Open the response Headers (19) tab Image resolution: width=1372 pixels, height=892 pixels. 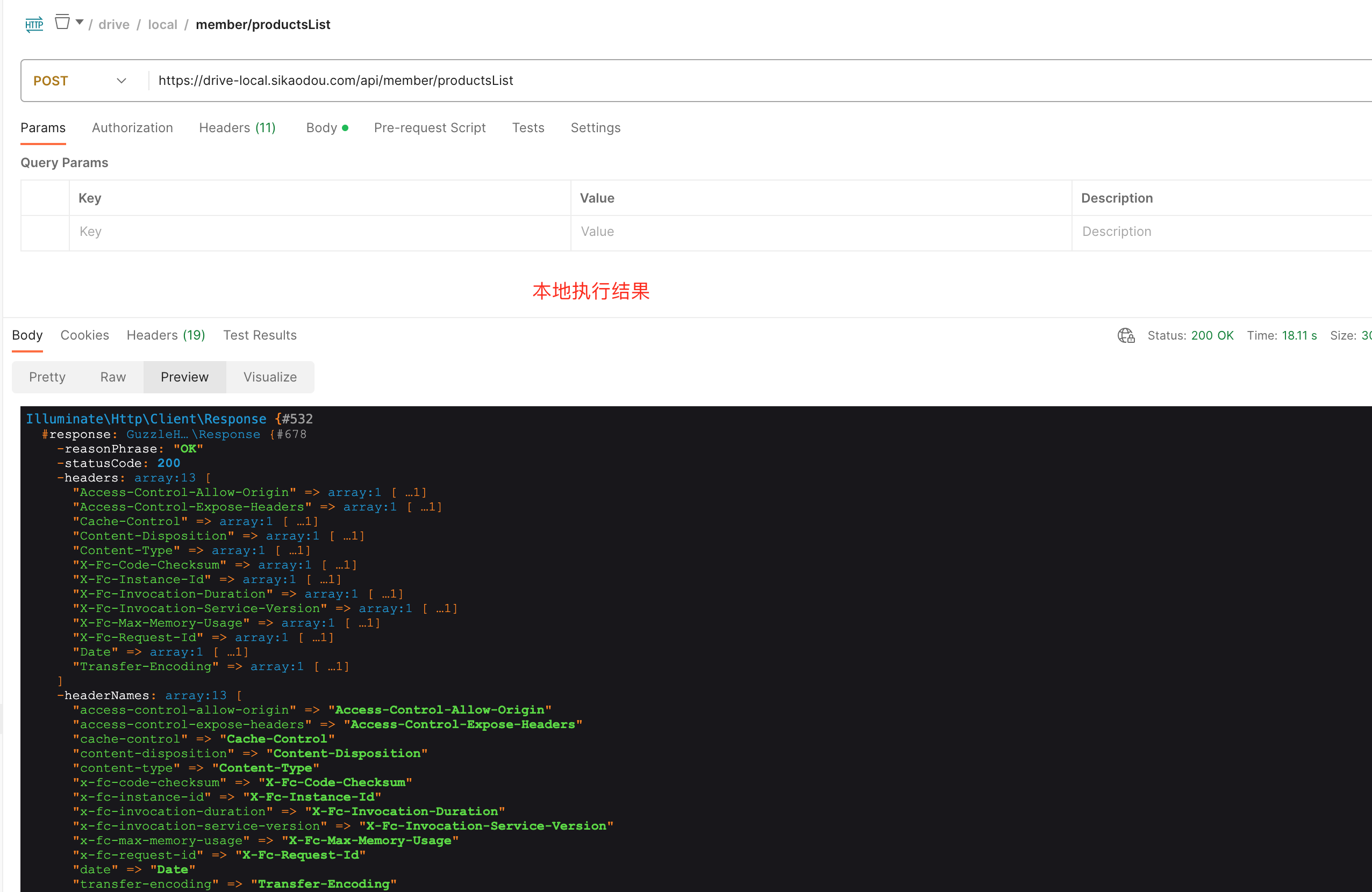(166, 335)
